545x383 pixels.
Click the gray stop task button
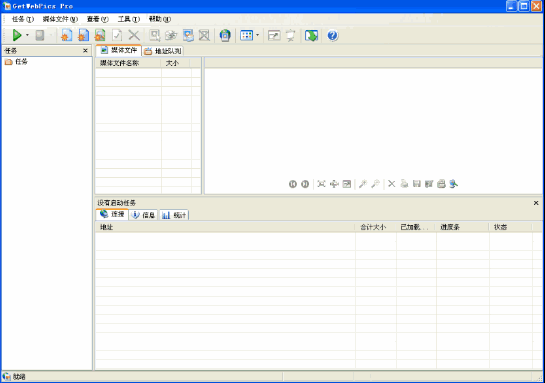(x=40, y=35)
